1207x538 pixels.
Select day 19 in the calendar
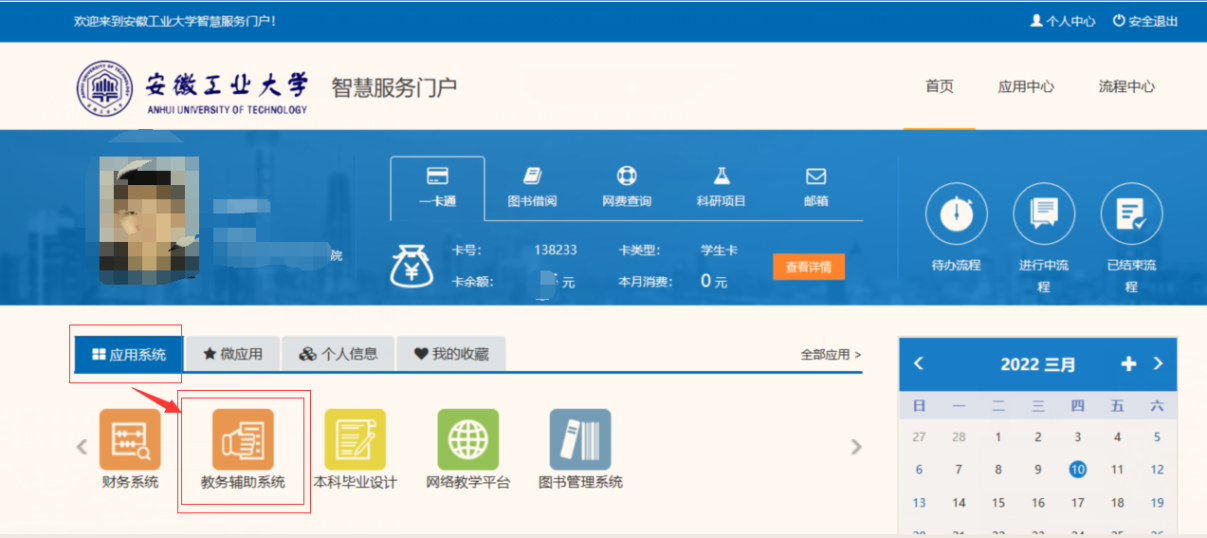click(1157, 503)
